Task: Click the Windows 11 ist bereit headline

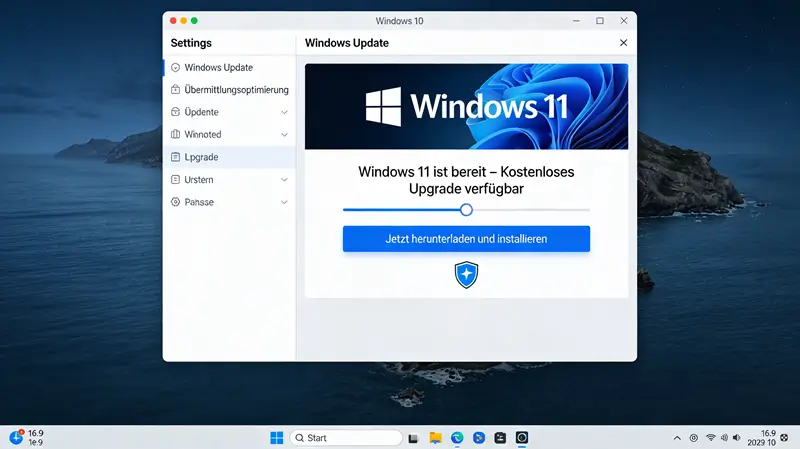Action: 466,180
